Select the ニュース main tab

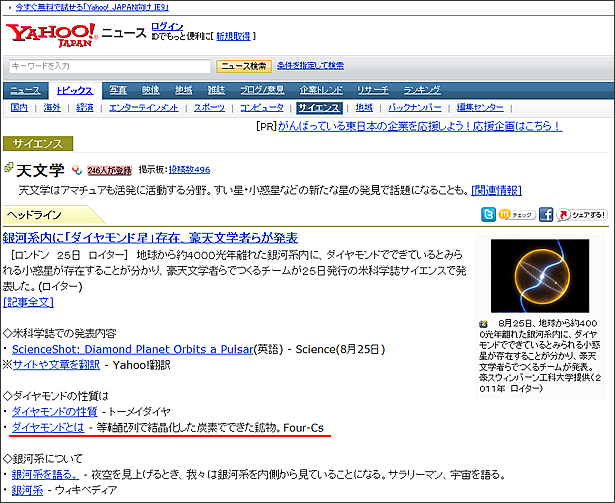coord(25,91)
